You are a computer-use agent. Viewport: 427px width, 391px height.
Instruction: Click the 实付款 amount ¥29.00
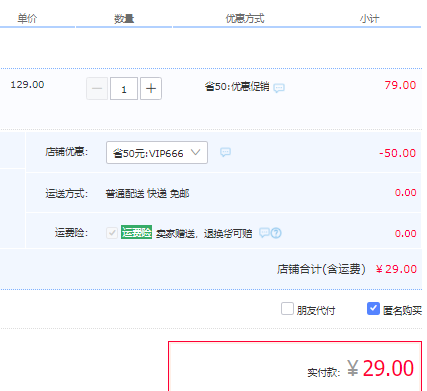click(381, 368)
